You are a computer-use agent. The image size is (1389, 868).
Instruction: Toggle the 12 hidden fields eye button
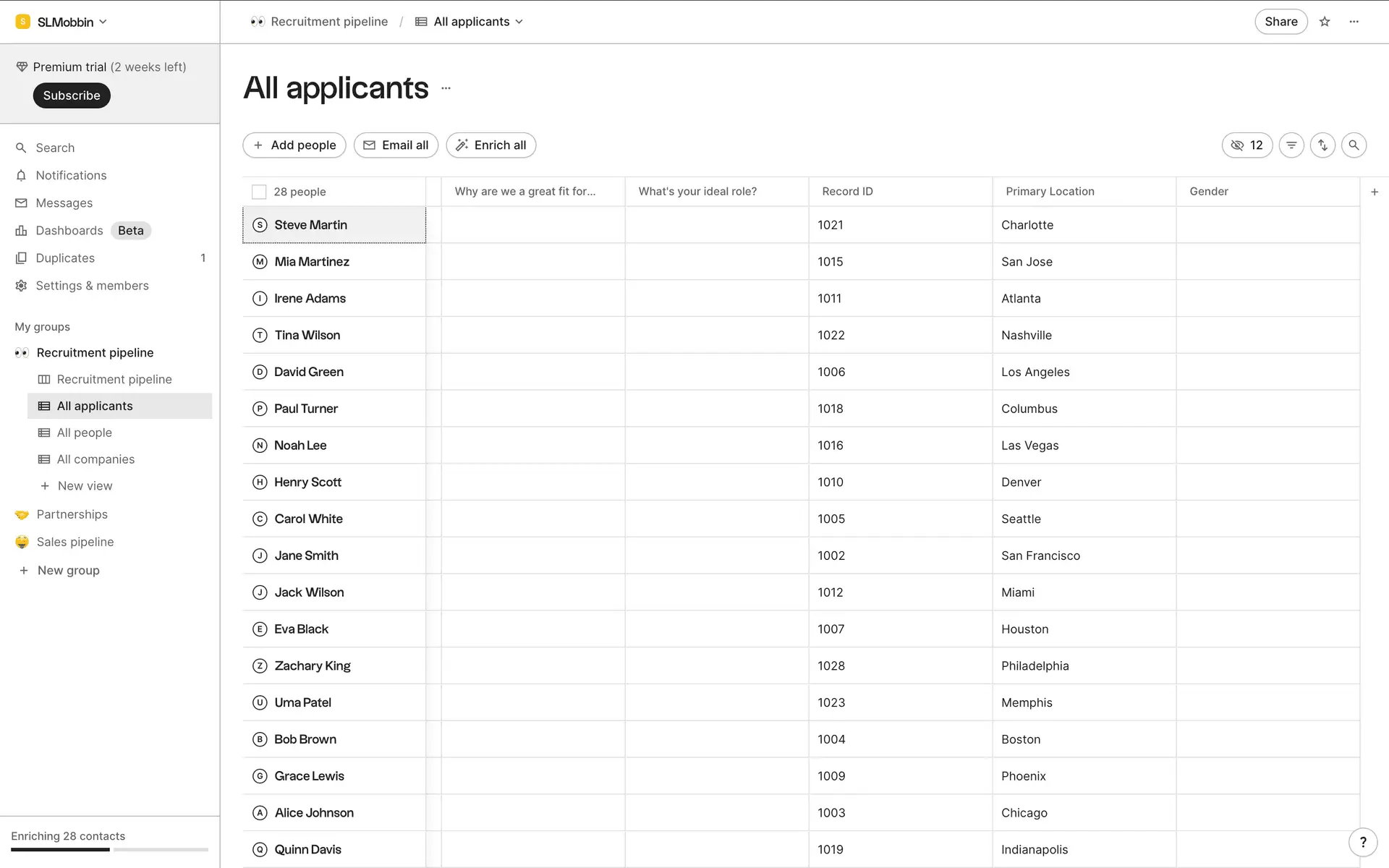[x=1246, y=145]
